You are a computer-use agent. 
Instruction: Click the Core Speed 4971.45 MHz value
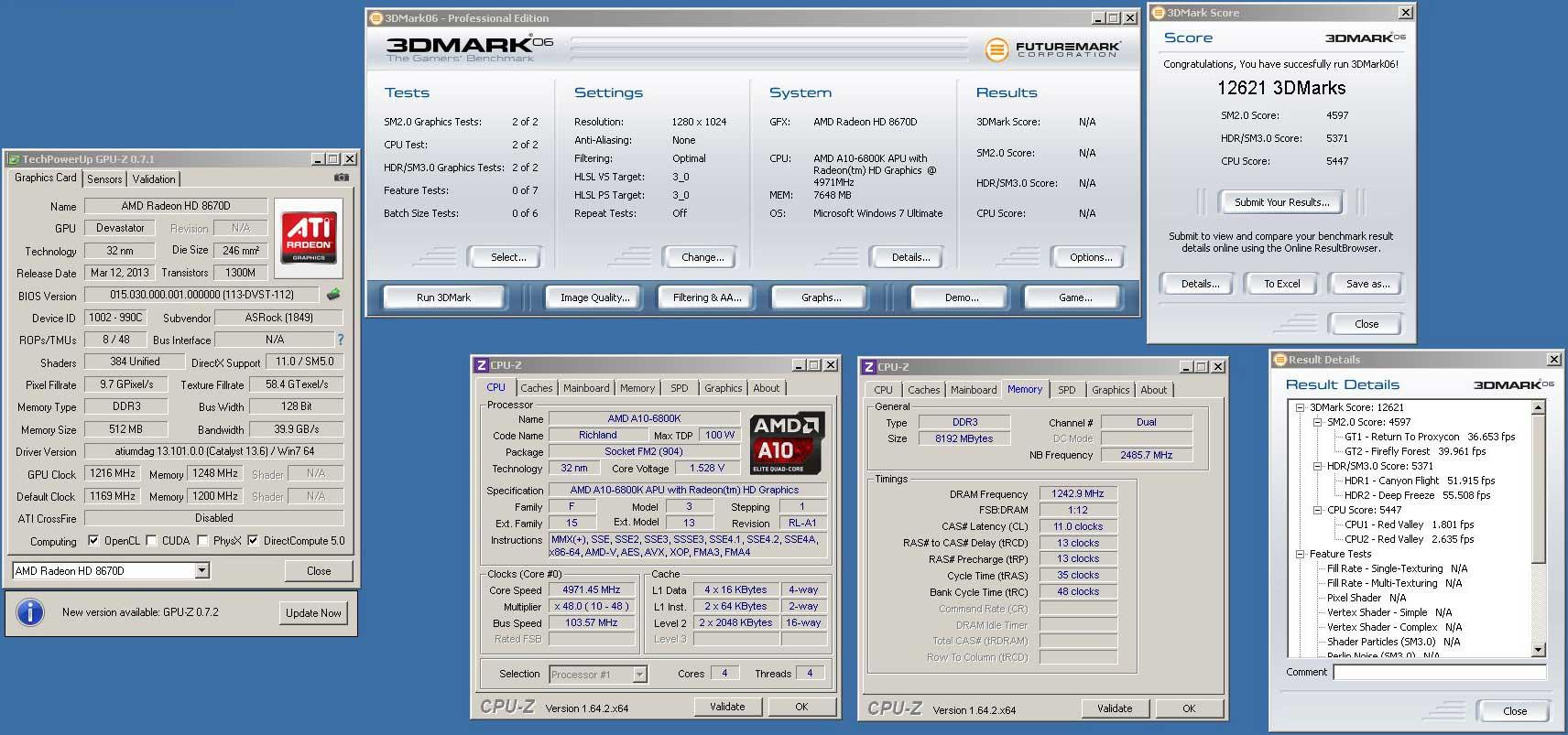point(592,590)
